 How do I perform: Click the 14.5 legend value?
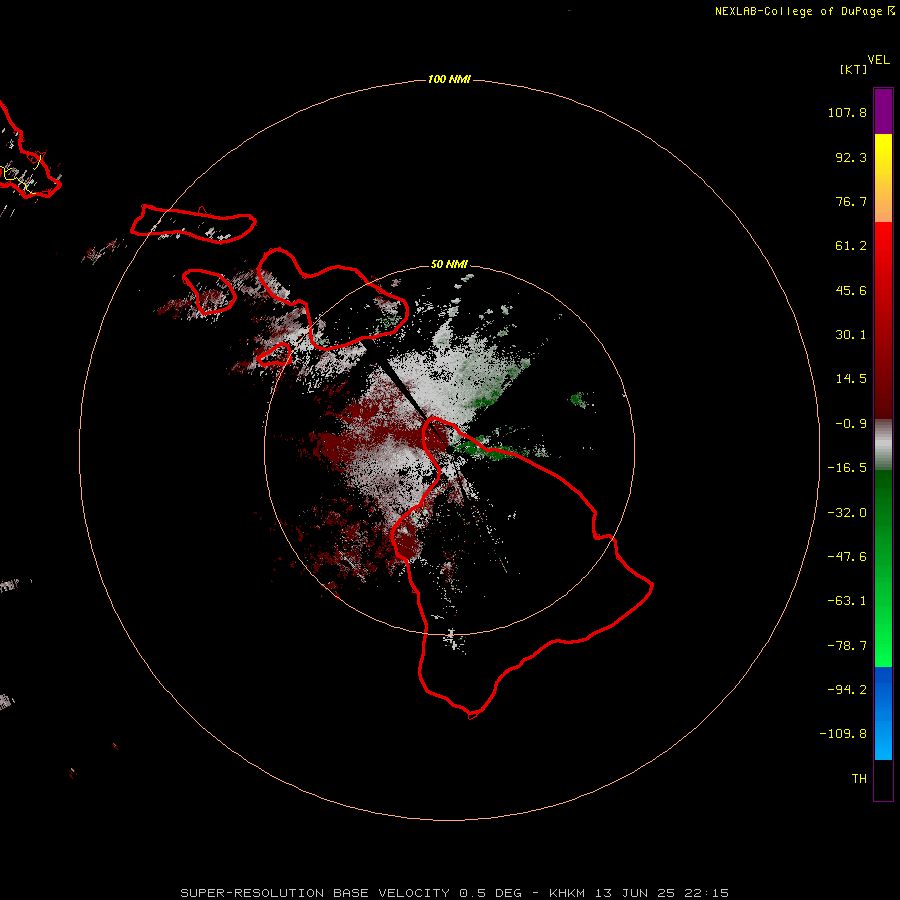click(x=851, y=379)
